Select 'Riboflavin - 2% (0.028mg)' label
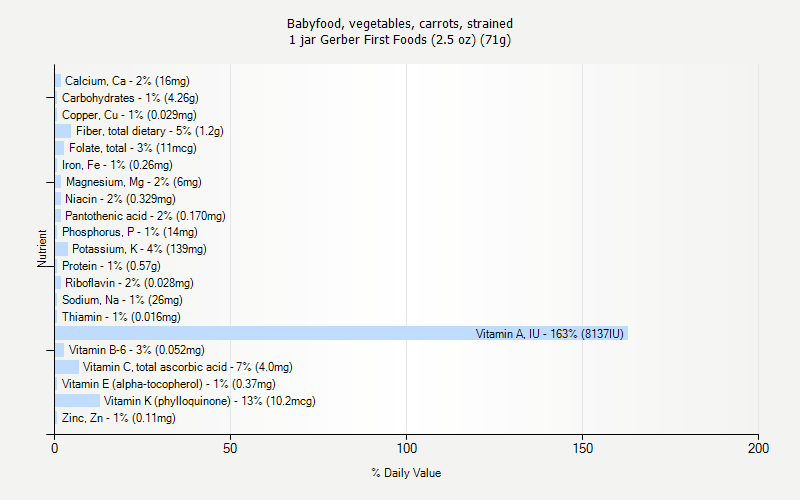Viewport: 800px width, 500px height. pos(129,283)
